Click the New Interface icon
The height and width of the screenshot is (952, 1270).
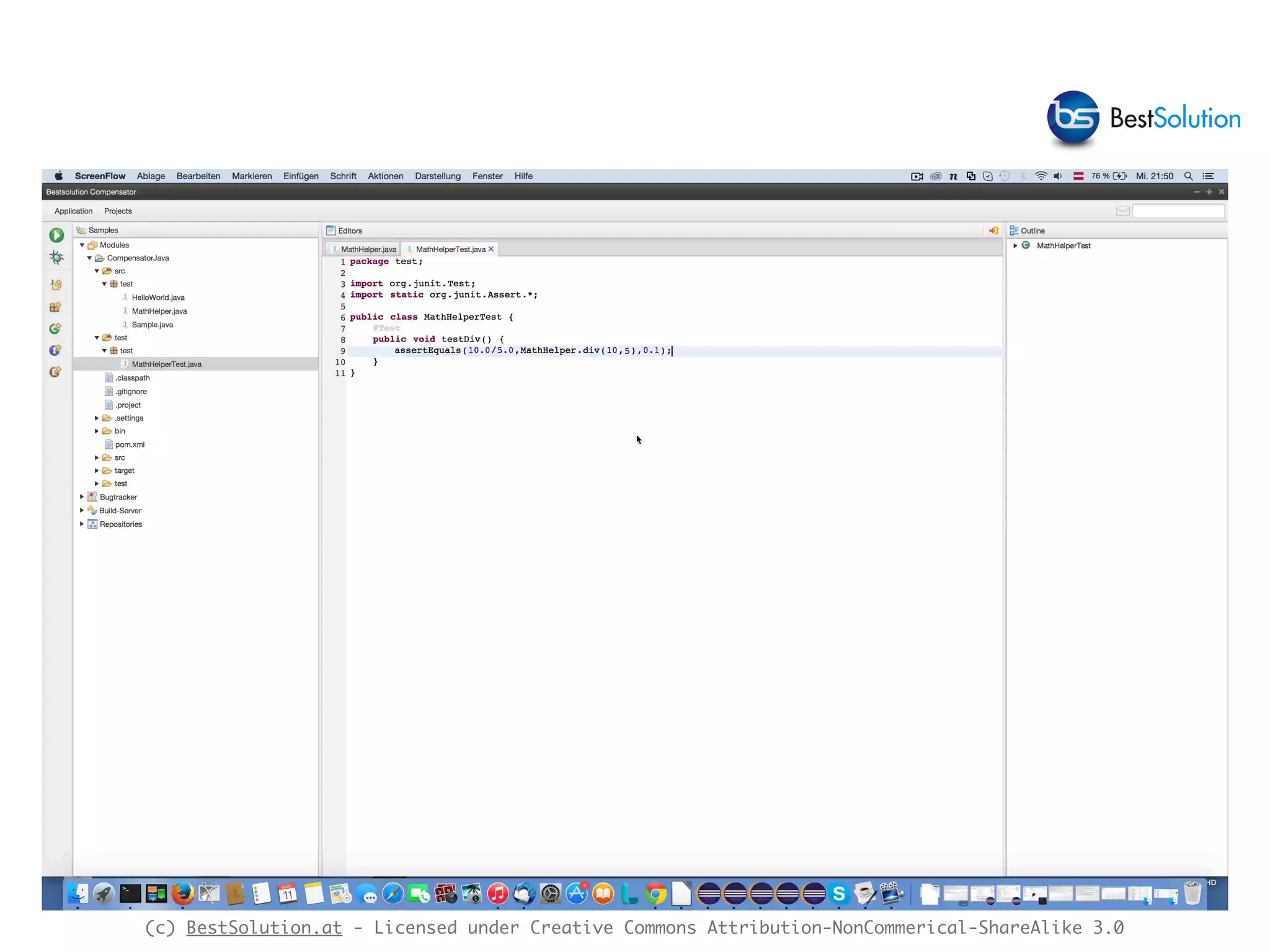click(56, 350)
